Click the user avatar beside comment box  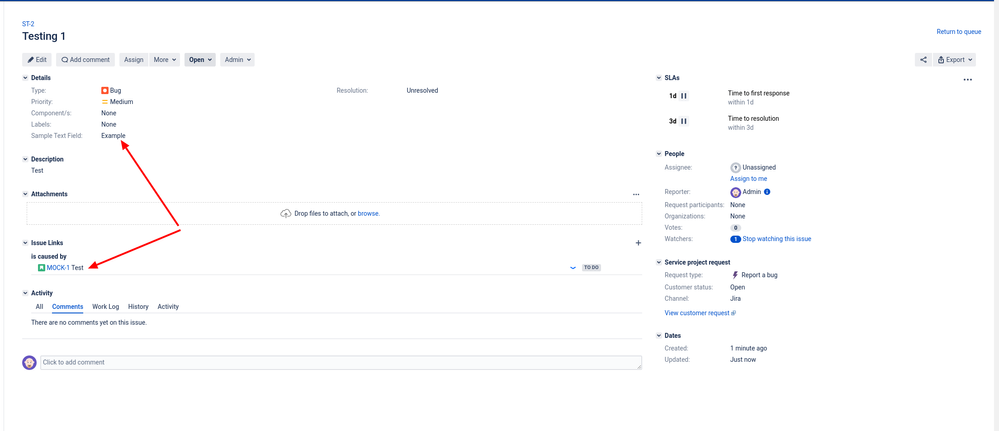coord(29,363)
